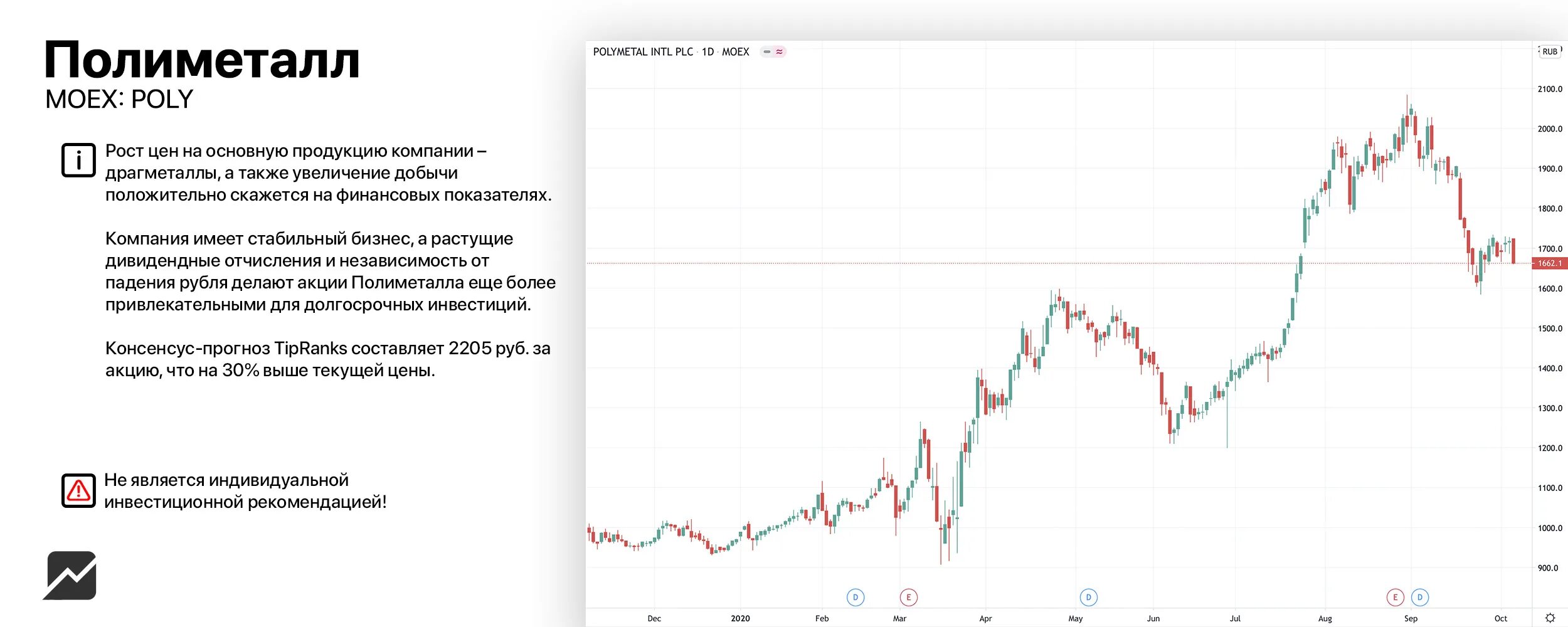Click the info 'i' icon beside the description
The height and width of the screenshot is (627, 1568).
[78, 160]
